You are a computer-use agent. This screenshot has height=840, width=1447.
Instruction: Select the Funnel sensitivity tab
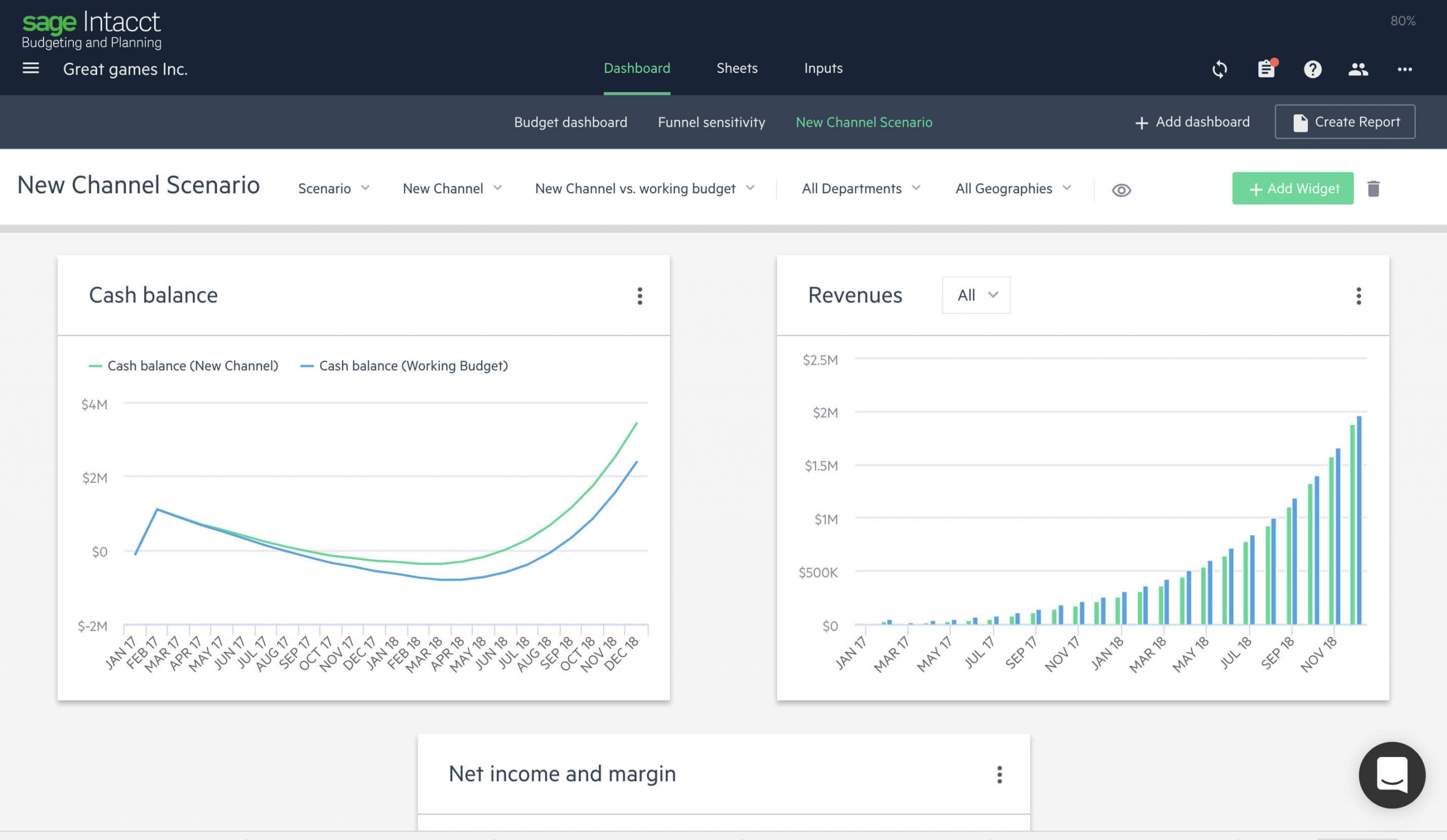coord(711,121)
